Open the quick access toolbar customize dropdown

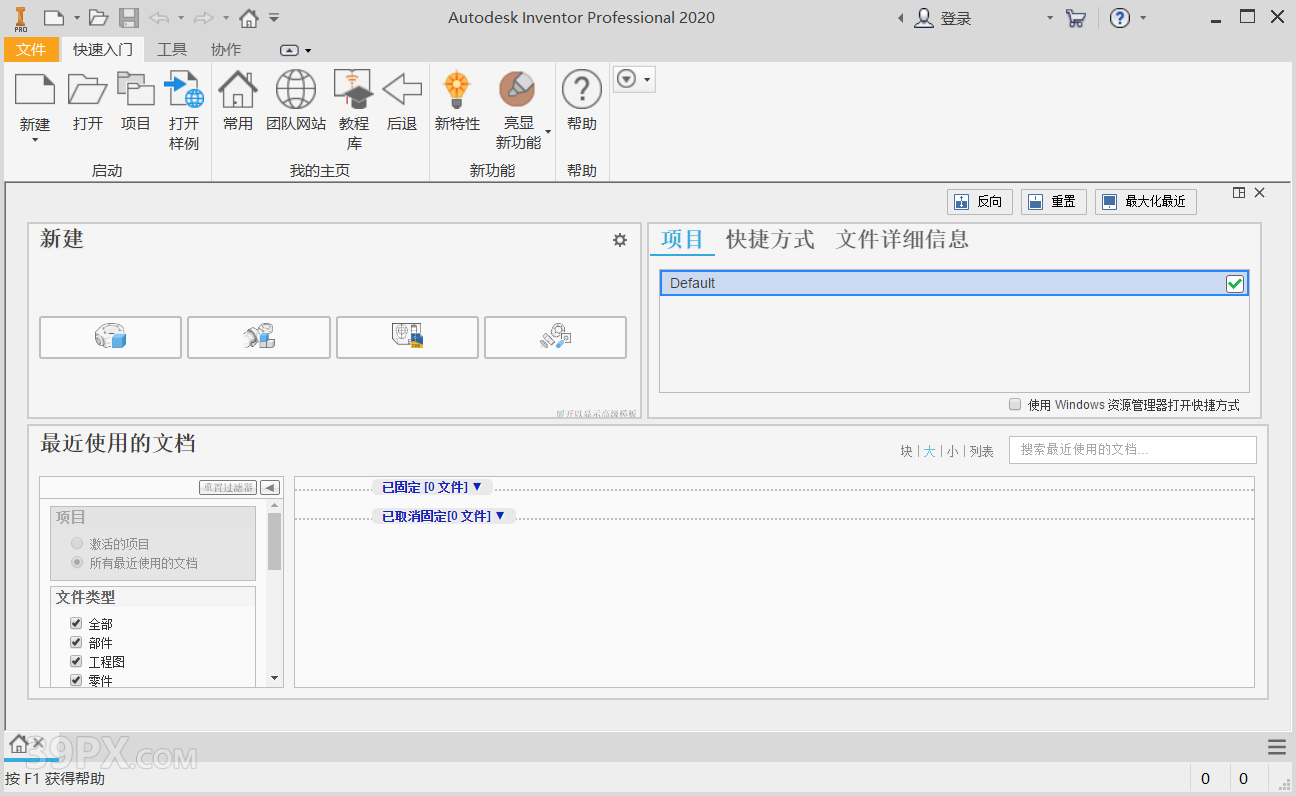point(274,18)
